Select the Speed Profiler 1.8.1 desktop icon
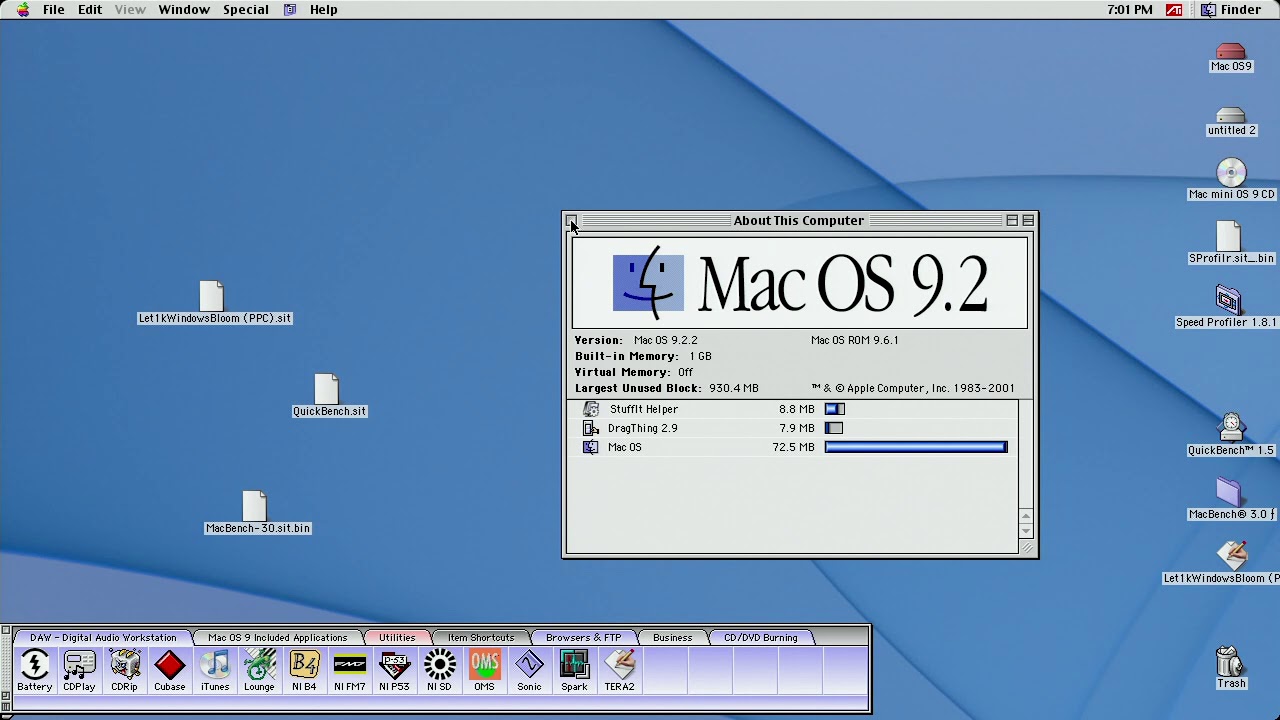The image size is (1280, 720). click(1228, 308)
